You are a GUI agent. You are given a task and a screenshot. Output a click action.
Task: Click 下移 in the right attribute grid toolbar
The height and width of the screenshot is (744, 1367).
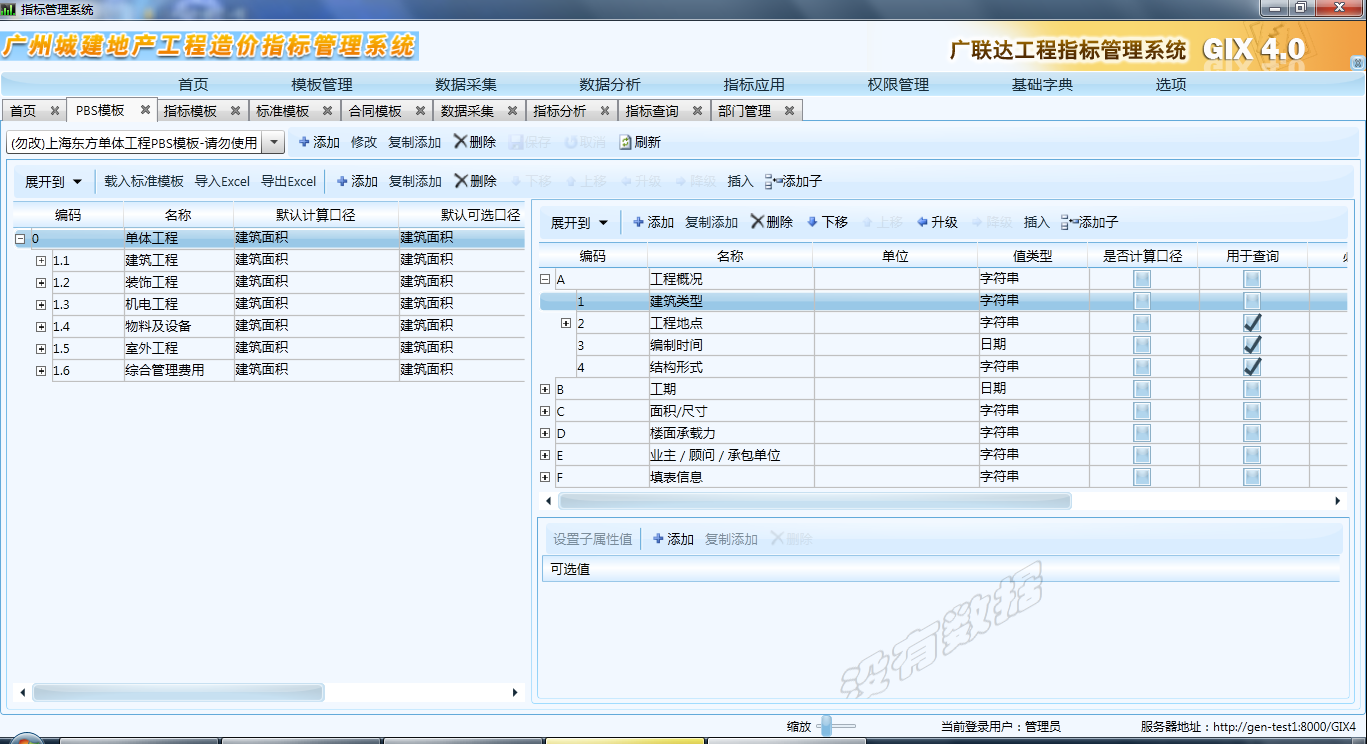click(828, 222)
